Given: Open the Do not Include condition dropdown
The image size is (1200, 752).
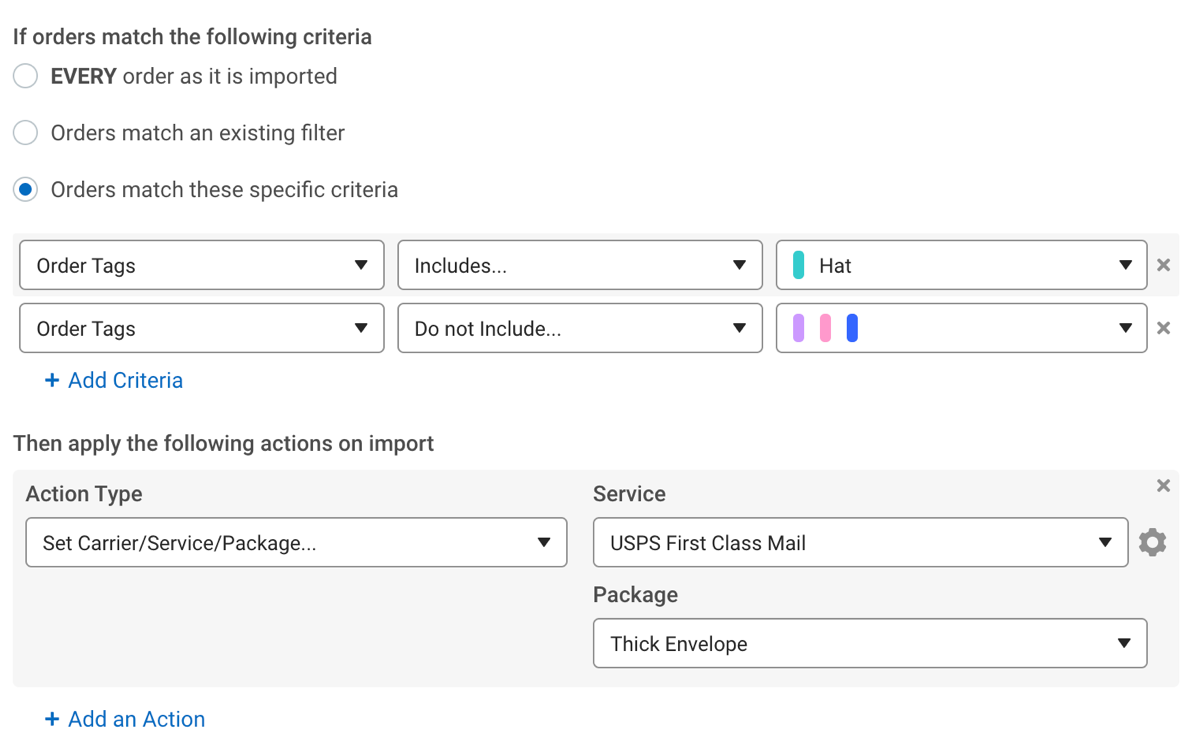Looking at the screenshot, I should (x=580, y=327).
